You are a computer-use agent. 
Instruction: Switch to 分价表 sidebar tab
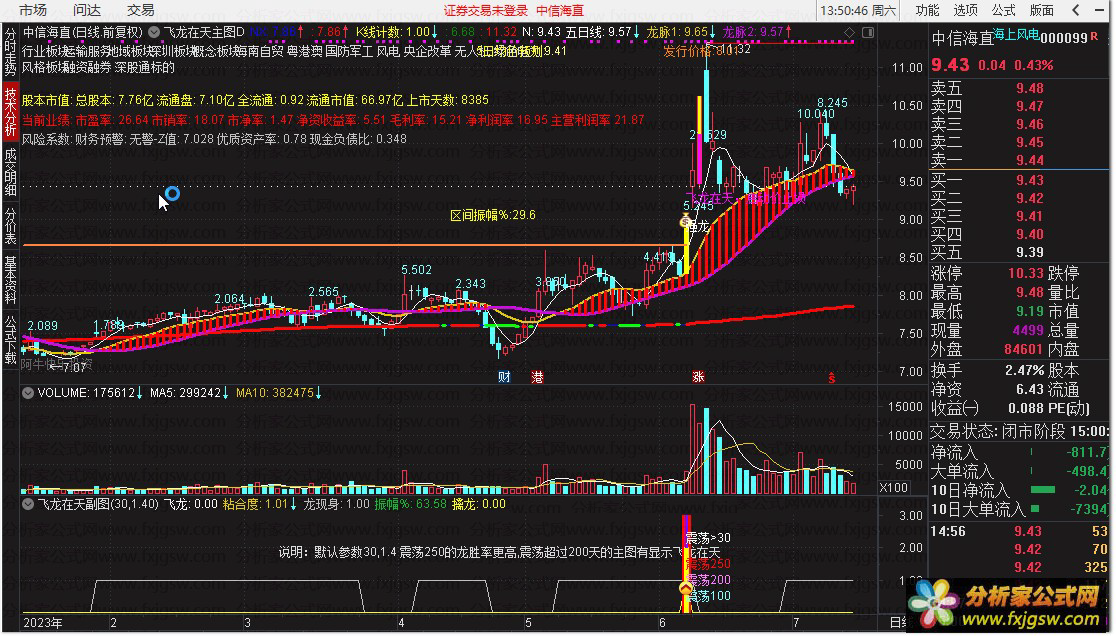pyautogui.click(x=10, y=226)
